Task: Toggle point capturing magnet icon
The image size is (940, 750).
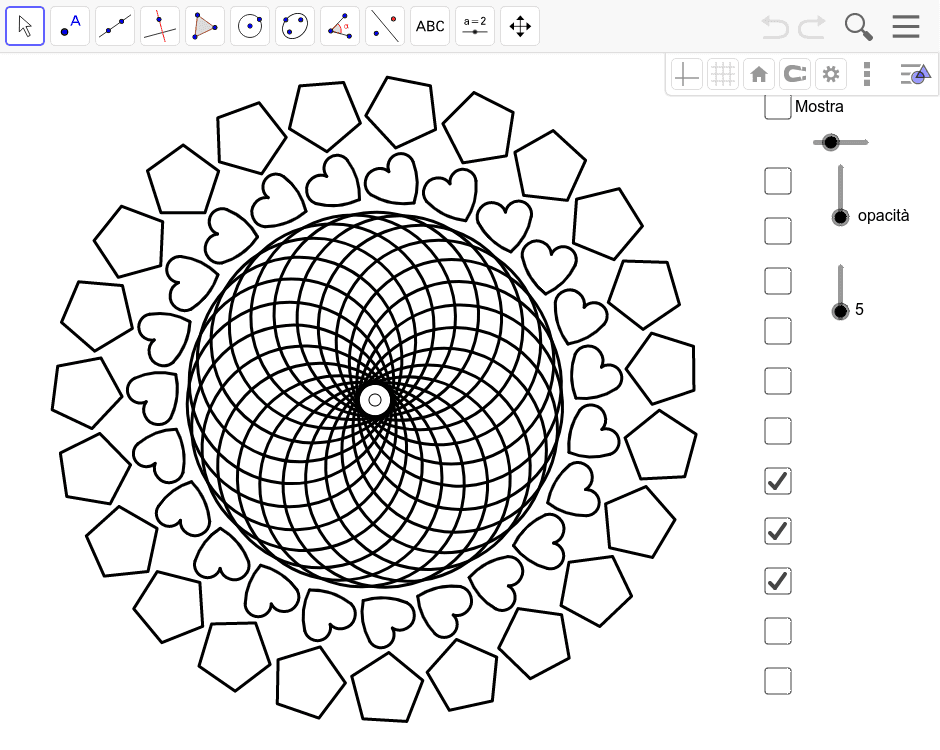Action: pyautogui.click(x=795, y=75)
